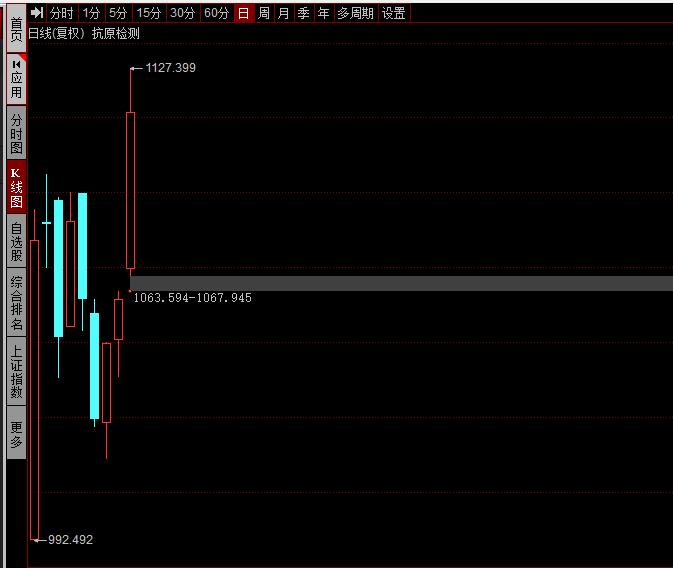Click the 1063.594-1067.945 gap label
Screen dimensions: 673x568
[x=193, y=298]
